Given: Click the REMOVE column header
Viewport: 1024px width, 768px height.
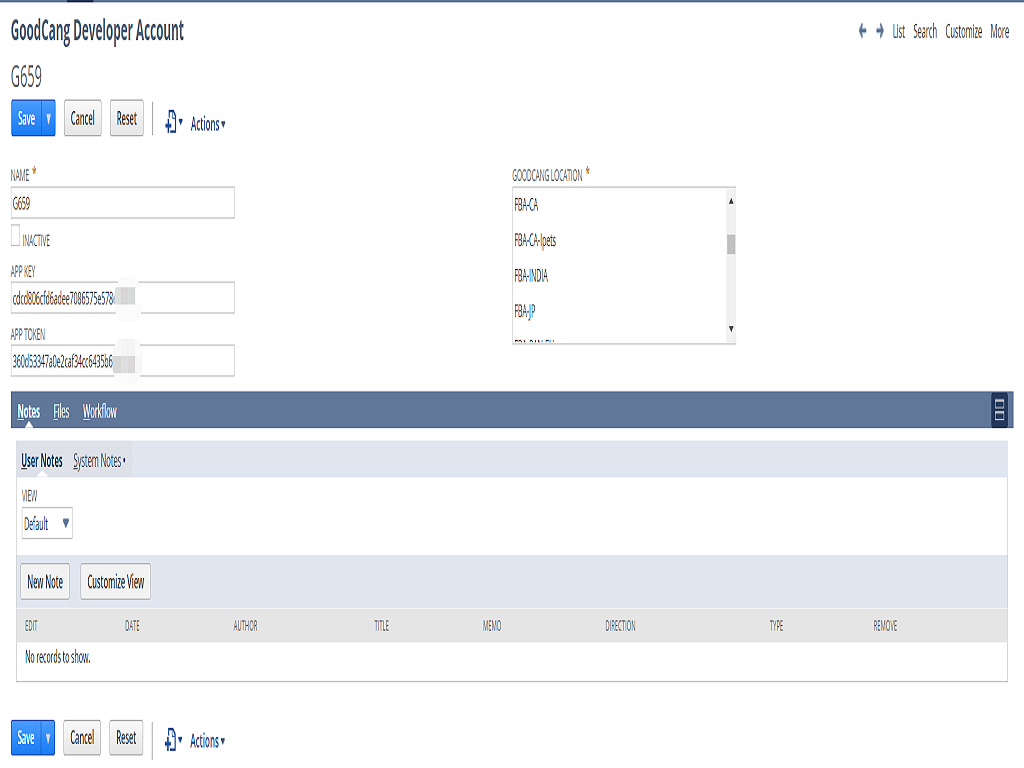Looking at the screenshot, I should [x=885, y=626].
